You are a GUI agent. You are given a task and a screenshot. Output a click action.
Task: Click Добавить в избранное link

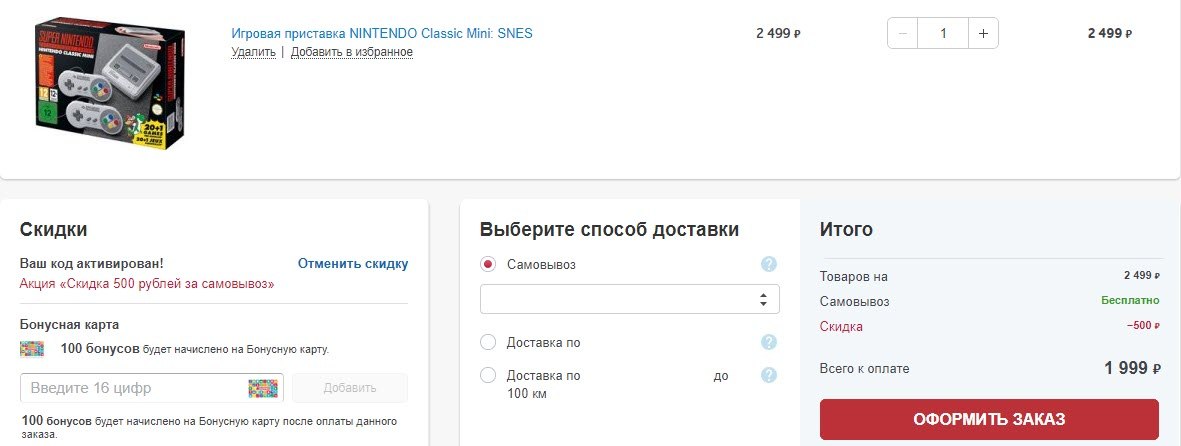point(352,52)
